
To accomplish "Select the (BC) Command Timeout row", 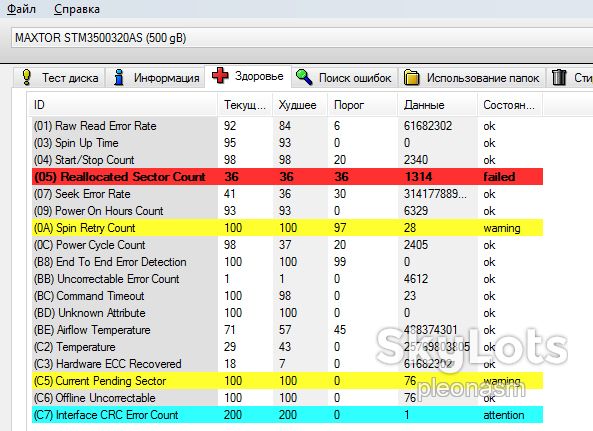I will 287,296.
